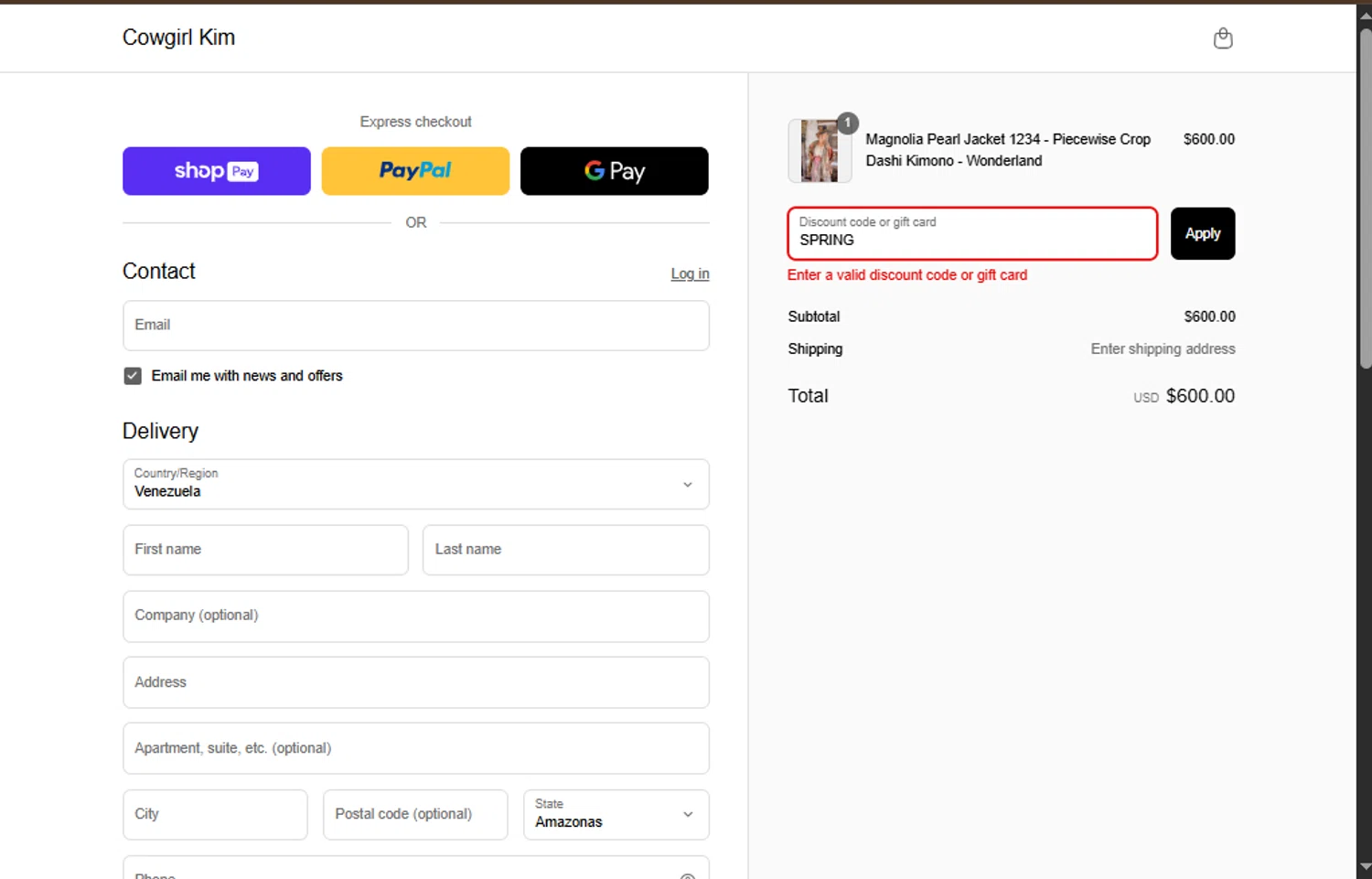Focus the Apartment, suite, etc. field
The image size is (1372, 879).
pos(416,748)
